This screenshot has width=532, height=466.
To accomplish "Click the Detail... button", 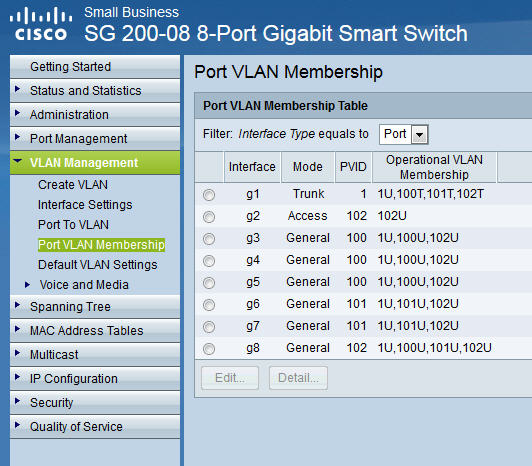I will point(298,378).
